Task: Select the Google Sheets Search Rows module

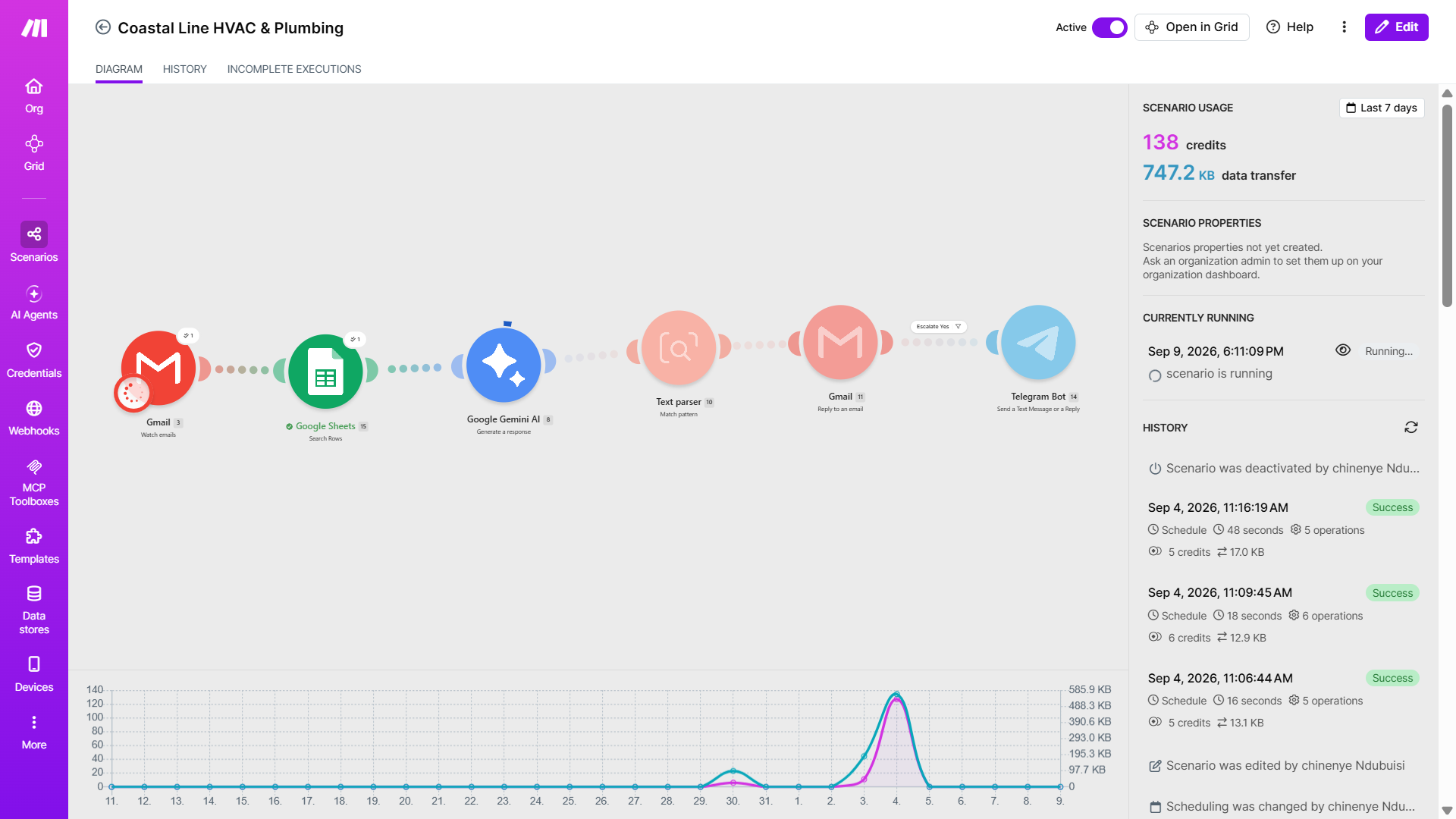Action: click(x=325, y=372)
